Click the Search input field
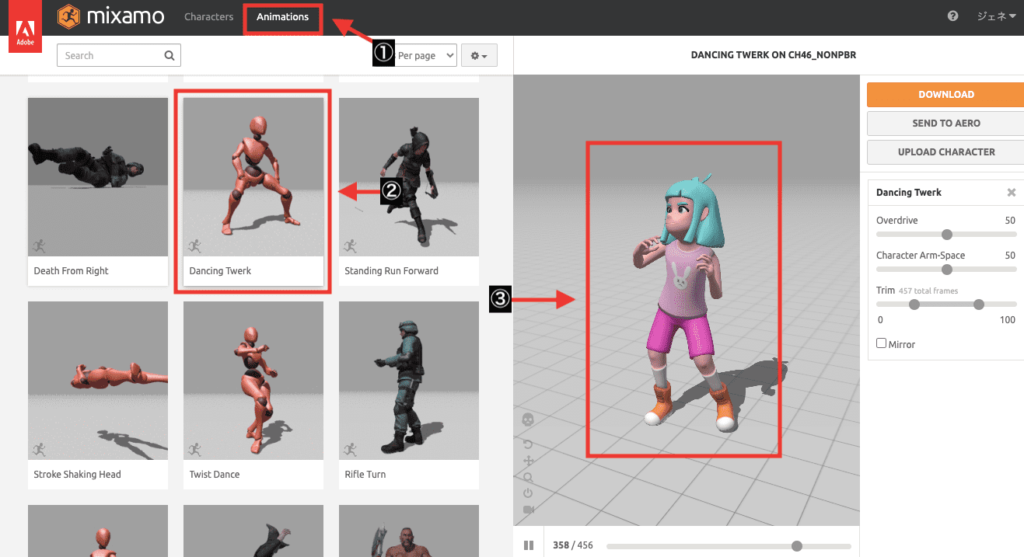This screenshot has width=1024, height=557. pos(118,56)
